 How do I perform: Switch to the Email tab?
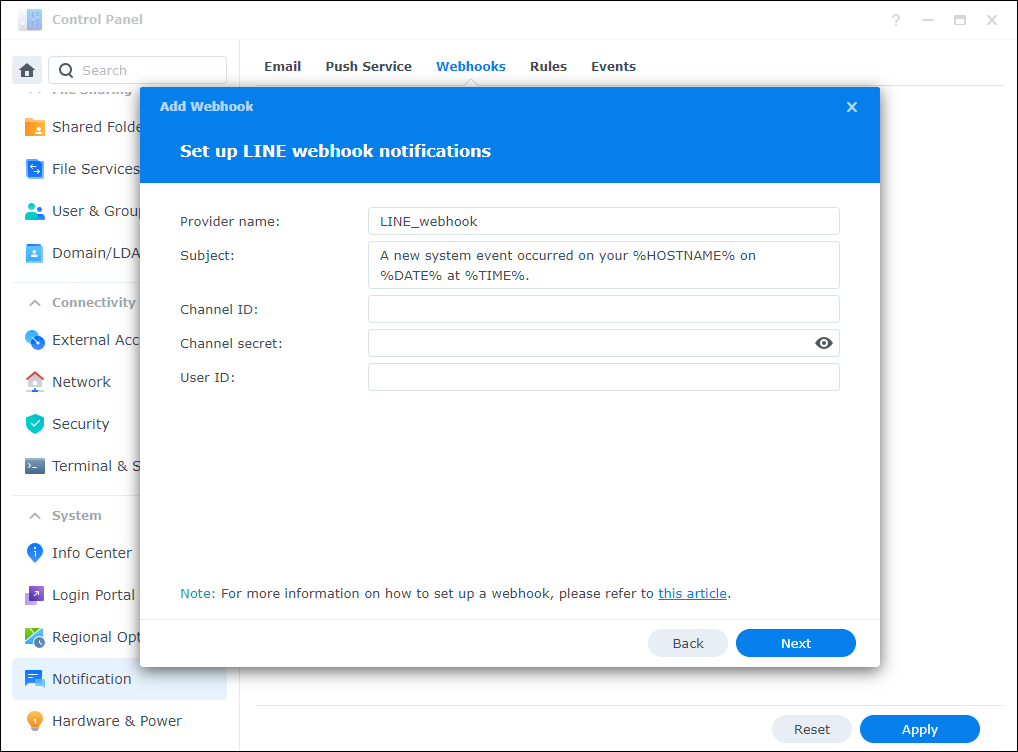[x=282, y=66]
